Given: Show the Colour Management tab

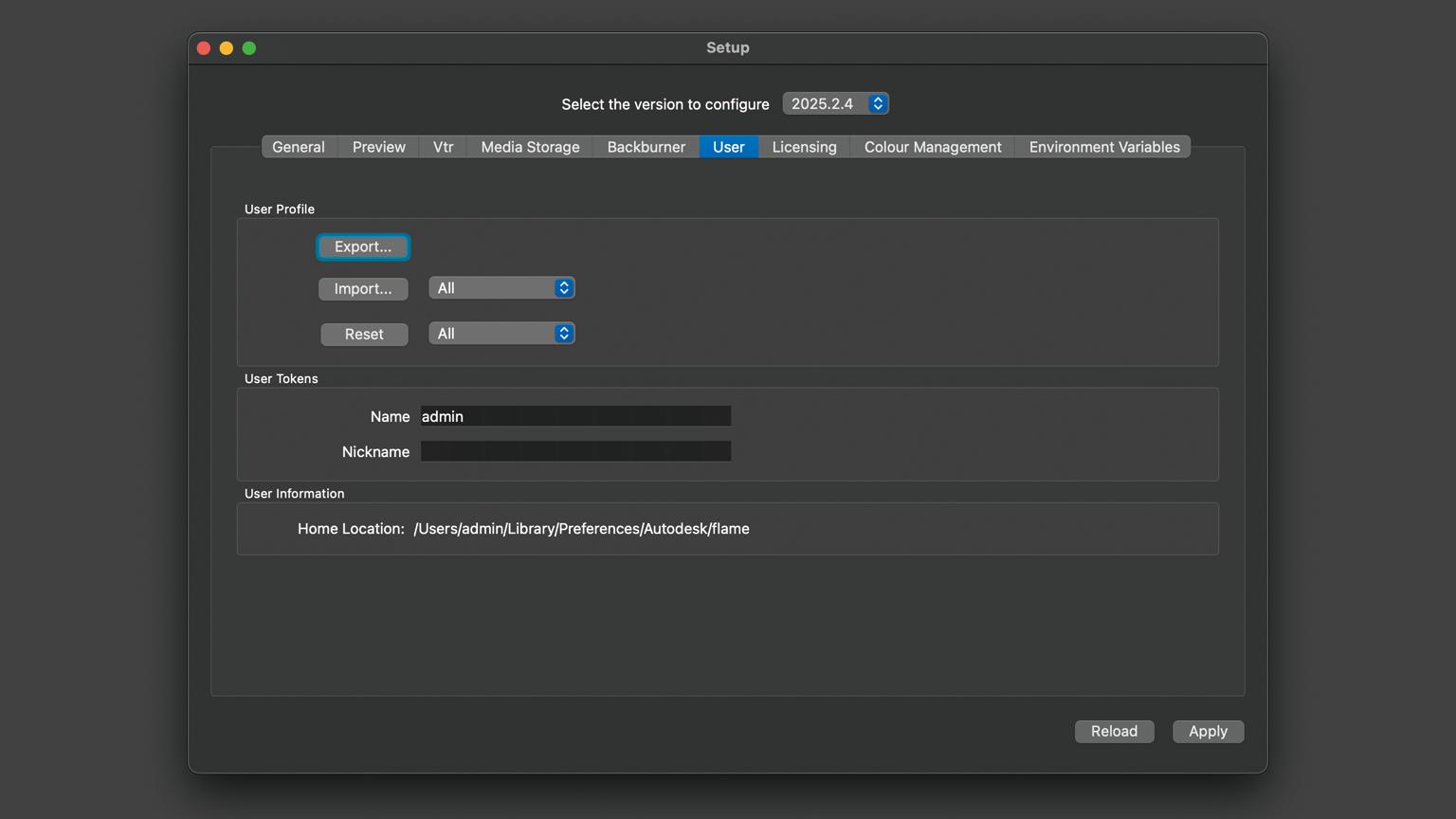Looking at the screenshot, I should point(932,147).
